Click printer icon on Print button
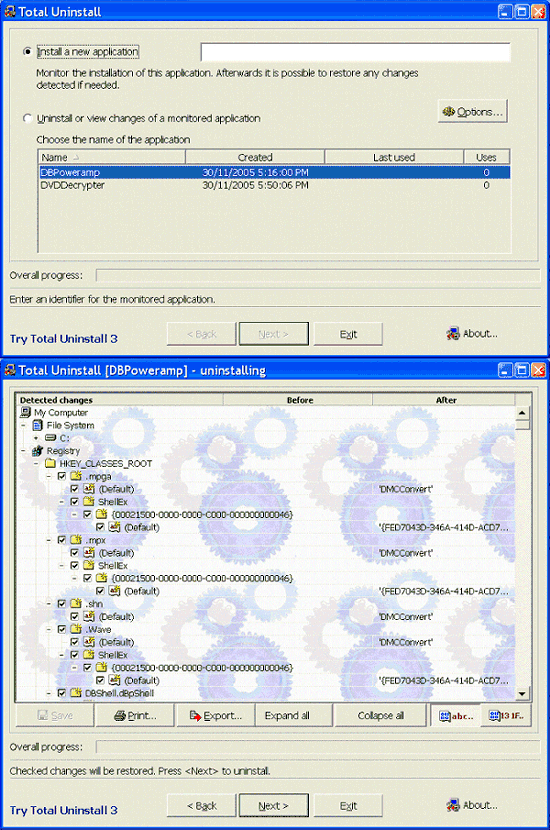The image size is (550, 830). pos(120,716)
